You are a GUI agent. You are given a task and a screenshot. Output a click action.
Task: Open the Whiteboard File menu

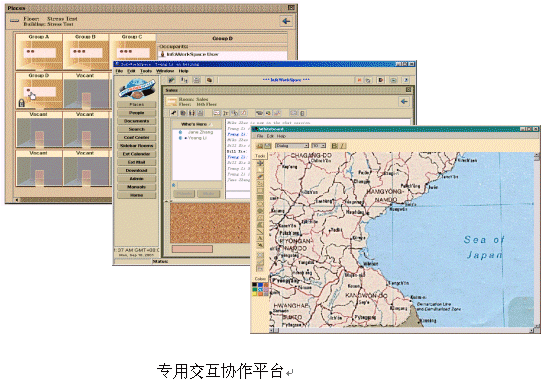click(x=260, y=136)
